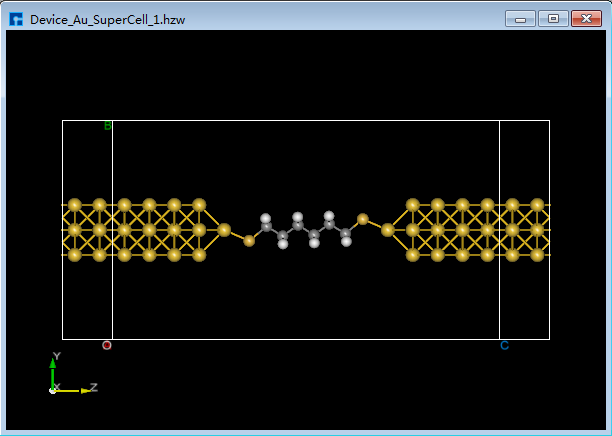The height and width of the screenshot is (436, 612).
Task: Select the left sulfur atom of the molecule
Action: click(x=249, y=240)
